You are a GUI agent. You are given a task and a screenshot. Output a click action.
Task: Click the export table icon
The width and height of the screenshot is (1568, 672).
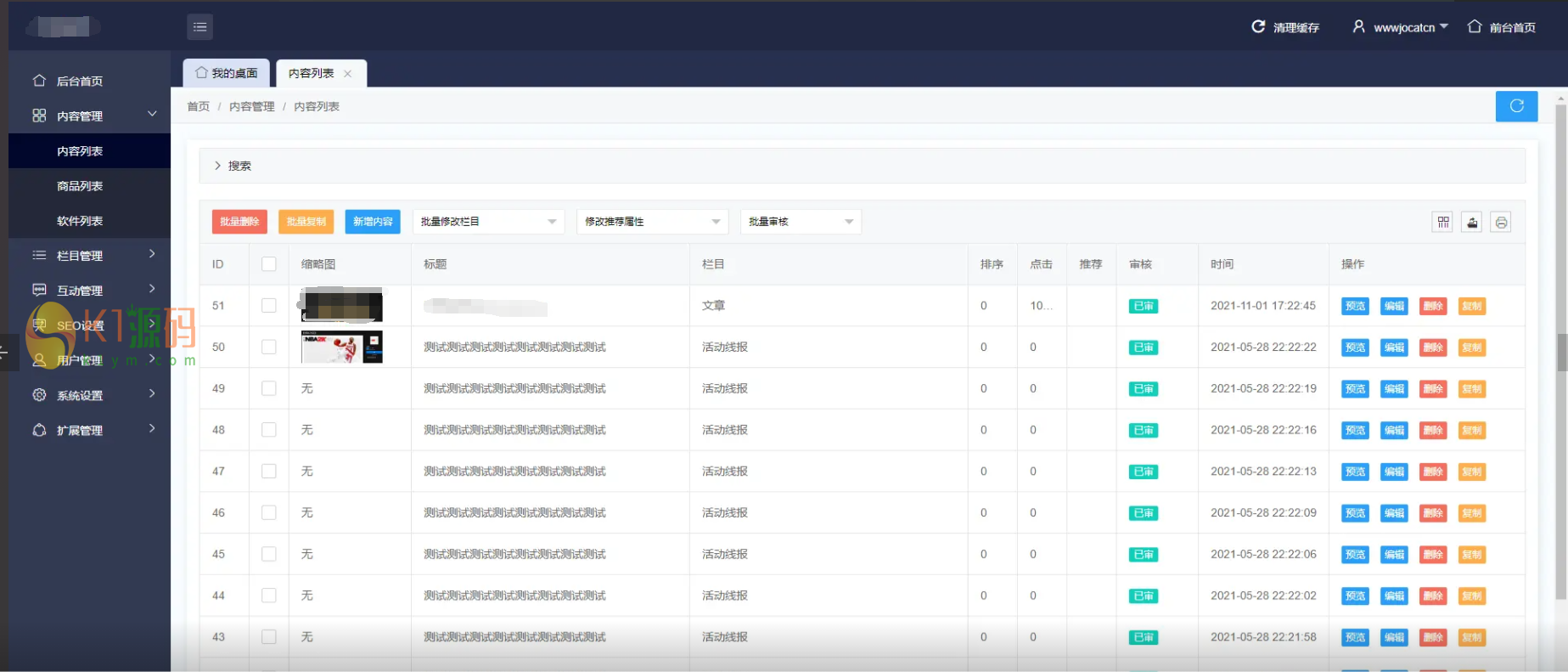[x=1472, y=223]
